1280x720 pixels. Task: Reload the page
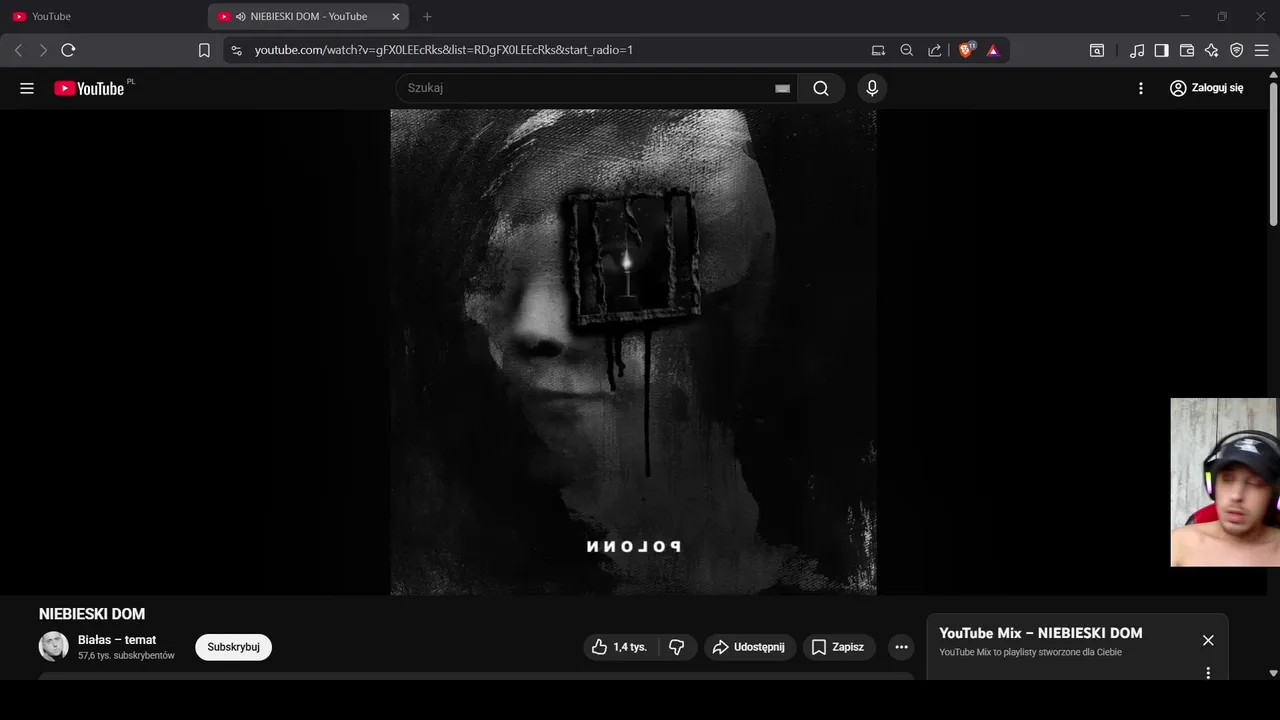[68, 50]
